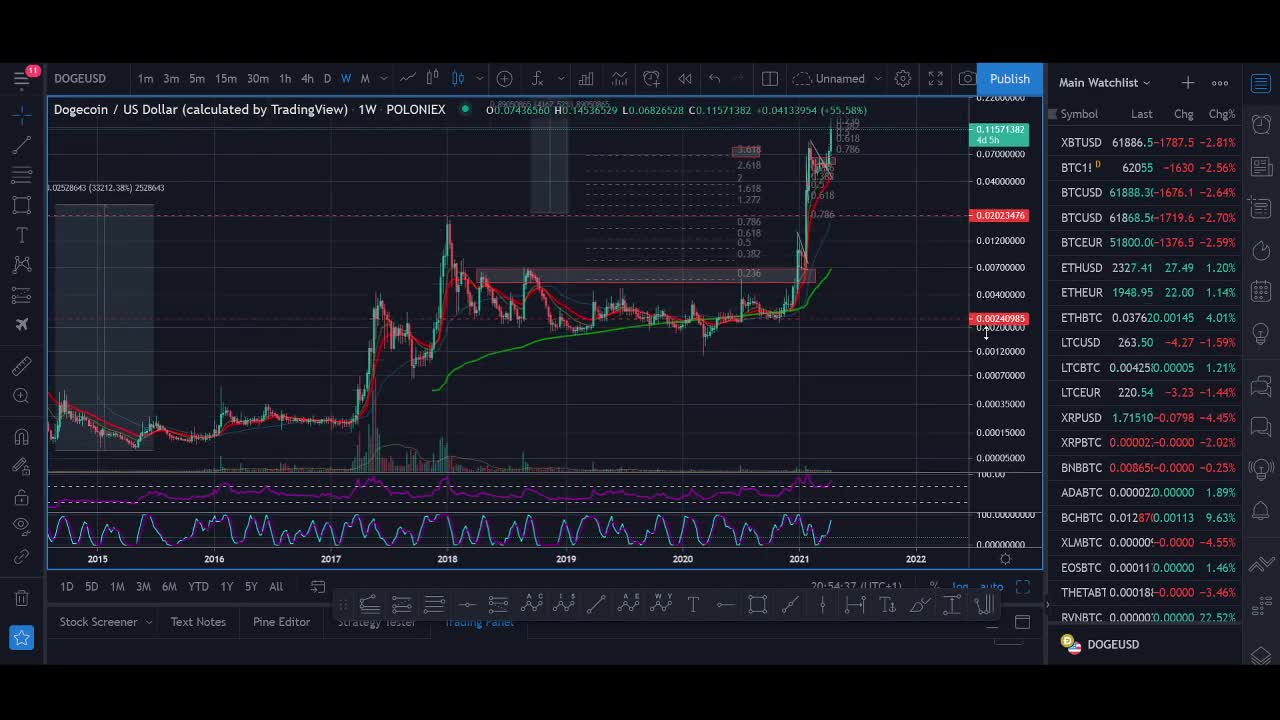Viewport: 1280px width, 720px height.
Task: Set the date range to 1D
Action: pyautogui.click(x=66, y=587)
